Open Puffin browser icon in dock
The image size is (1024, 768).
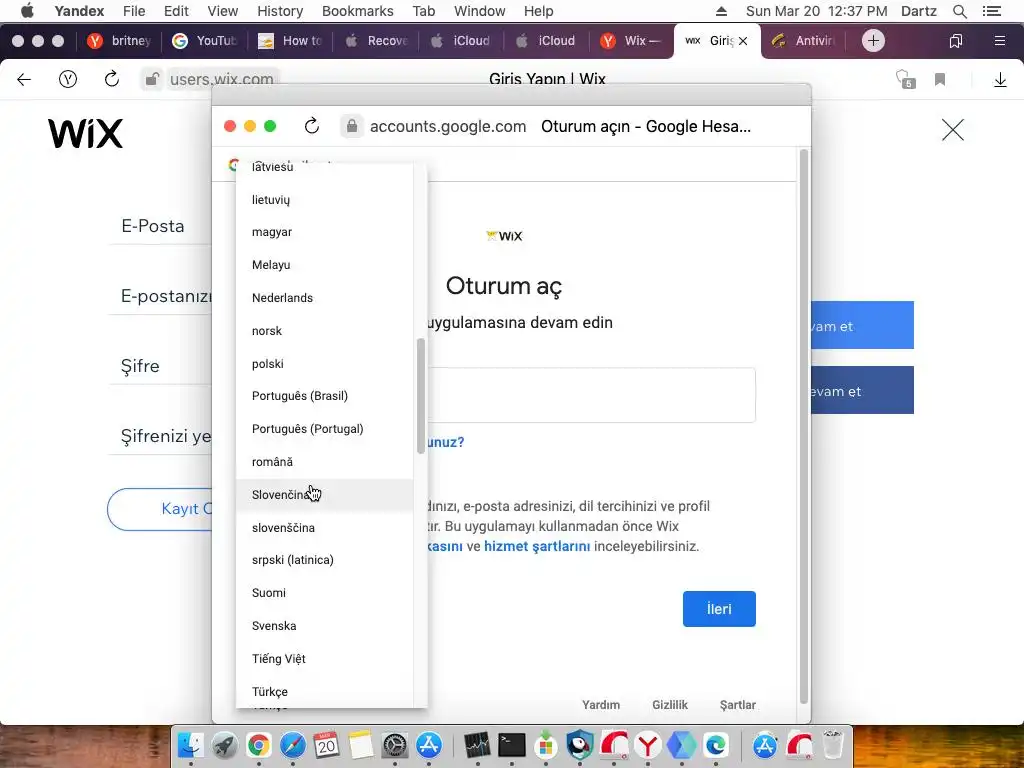(580, 744)
